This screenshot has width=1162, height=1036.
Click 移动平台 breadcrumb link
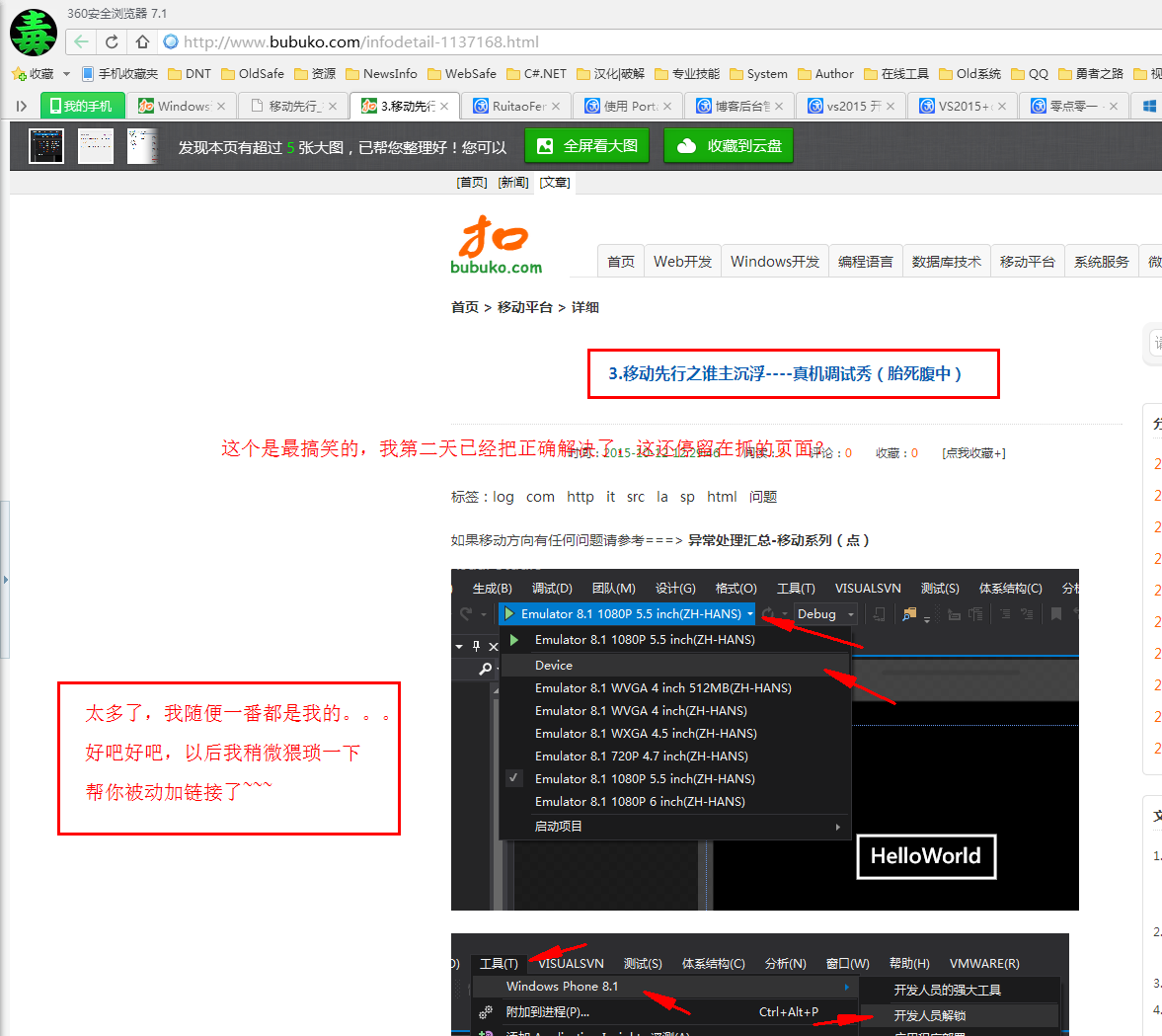tap(524, 307)
